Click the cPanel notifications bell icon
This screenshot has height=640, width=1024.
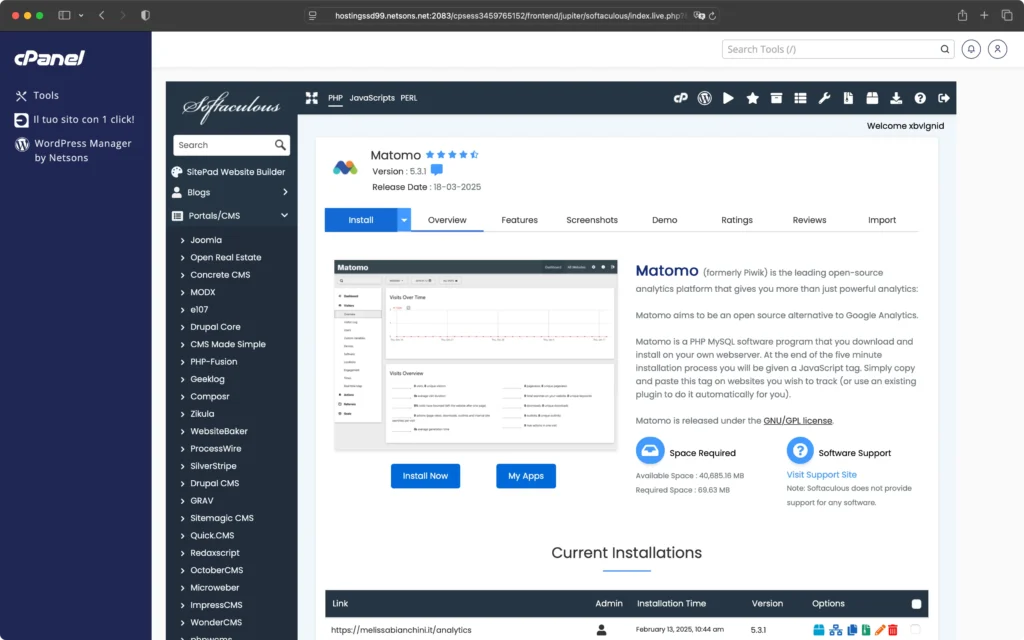click(x=970, y=49)
